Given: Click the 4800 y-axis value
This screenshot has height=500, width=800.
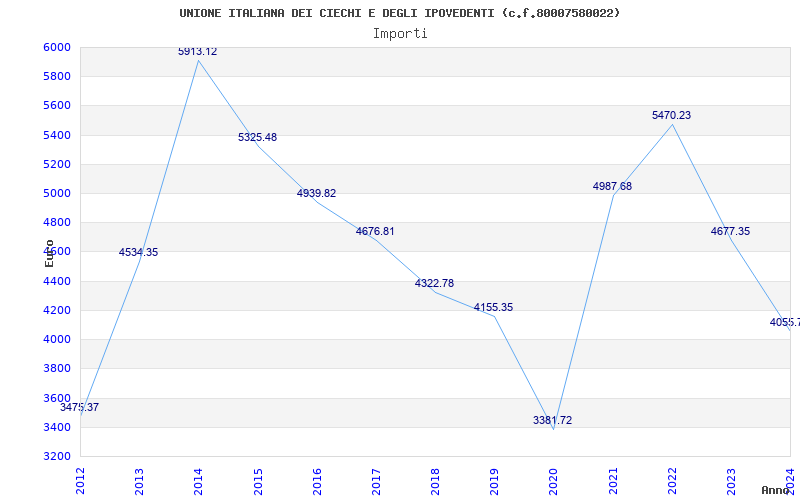Looking at the screenshot, I should 57,222.
